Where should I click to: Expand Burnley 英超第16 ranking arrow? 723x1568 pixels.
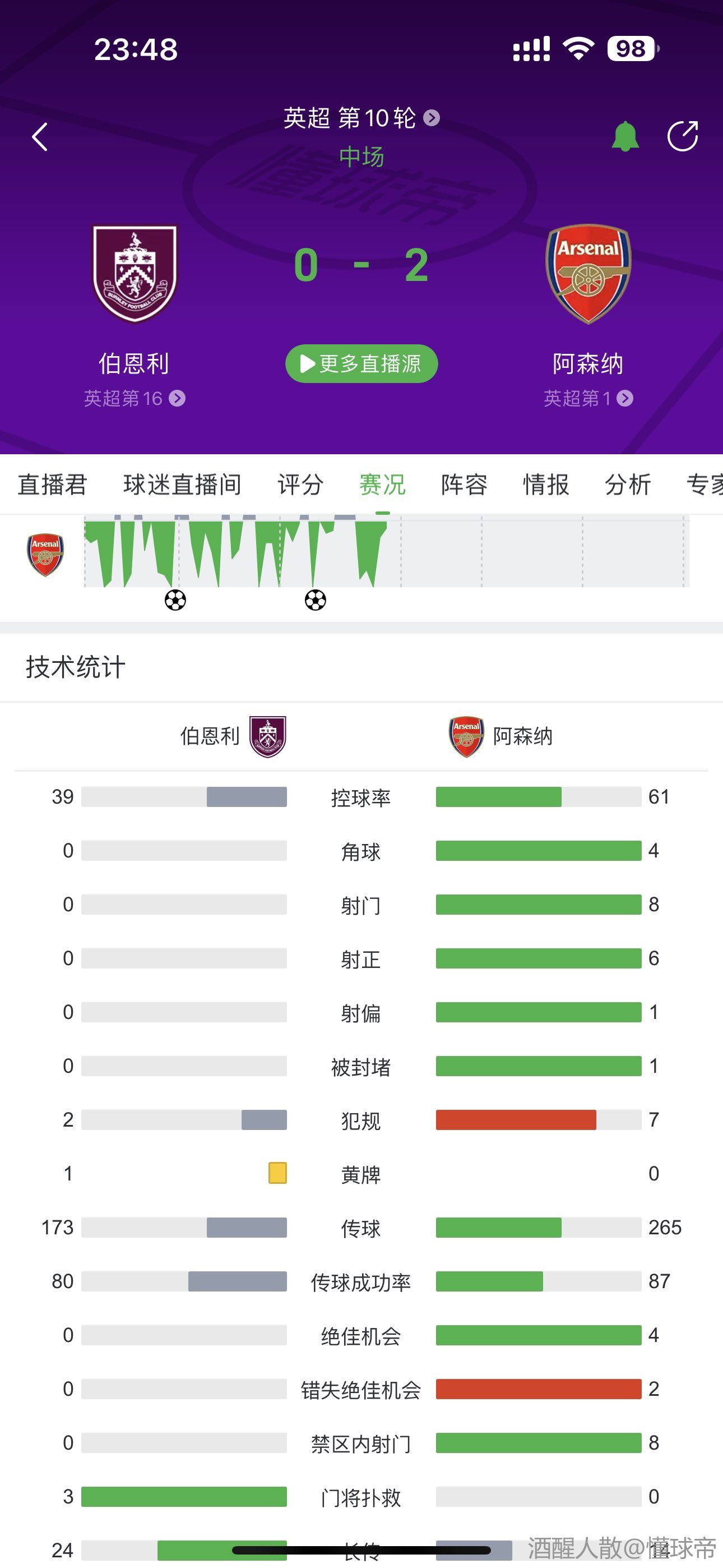(177, 398)
